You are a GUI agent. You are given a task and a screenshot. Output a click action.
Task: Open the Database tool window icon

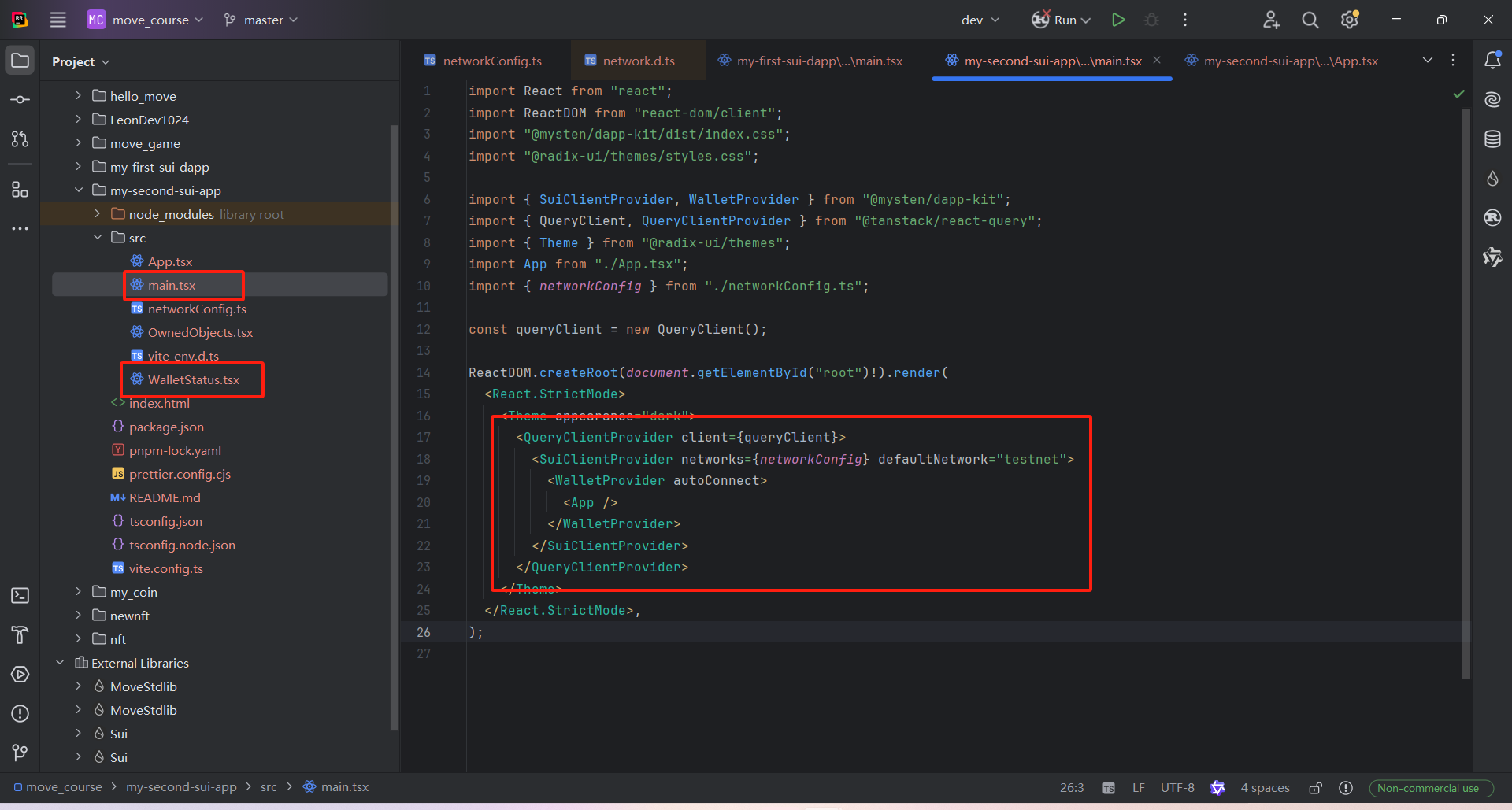(x=1492, y=139)
